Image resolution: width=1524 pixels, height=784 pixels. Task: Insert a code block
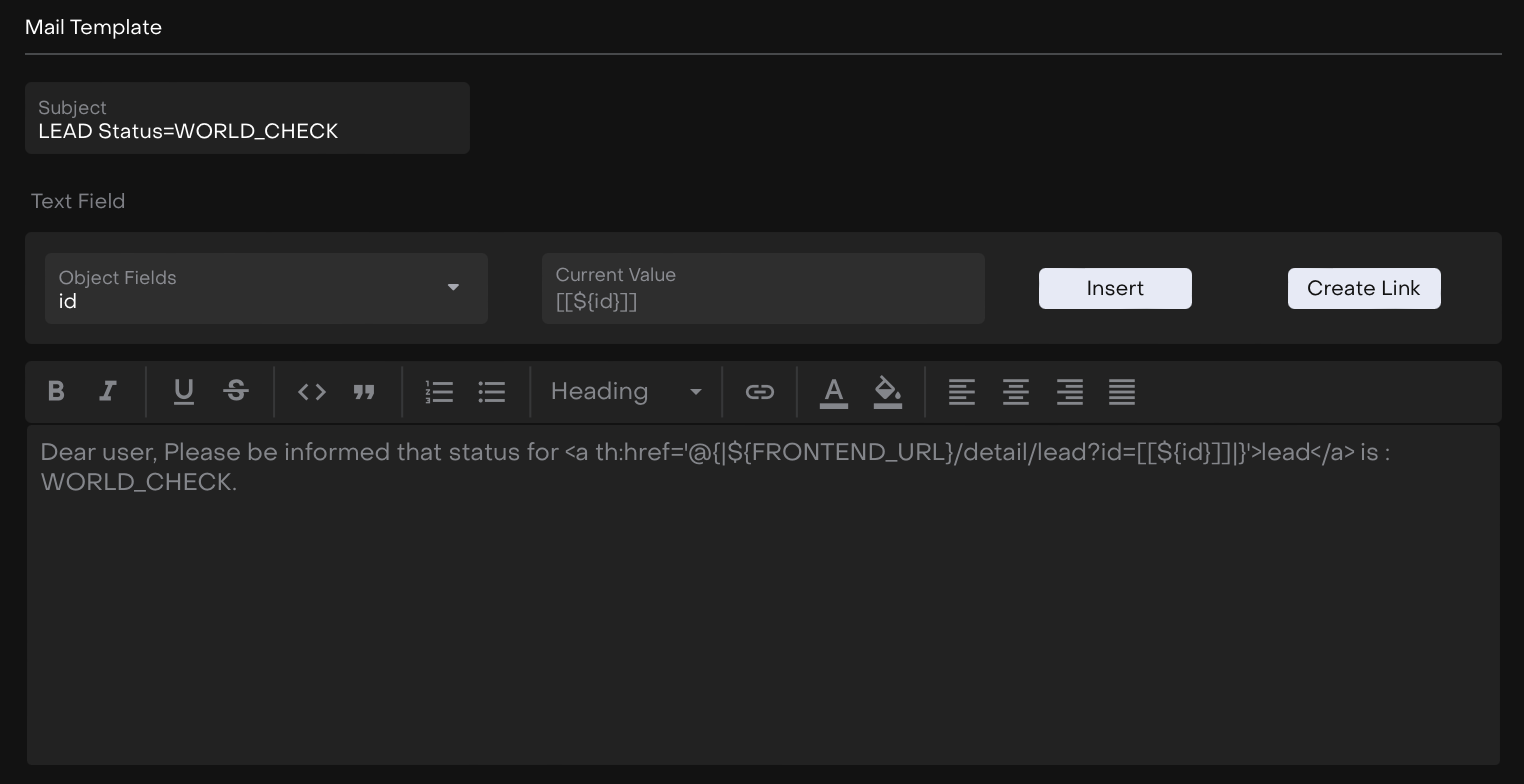312,392
